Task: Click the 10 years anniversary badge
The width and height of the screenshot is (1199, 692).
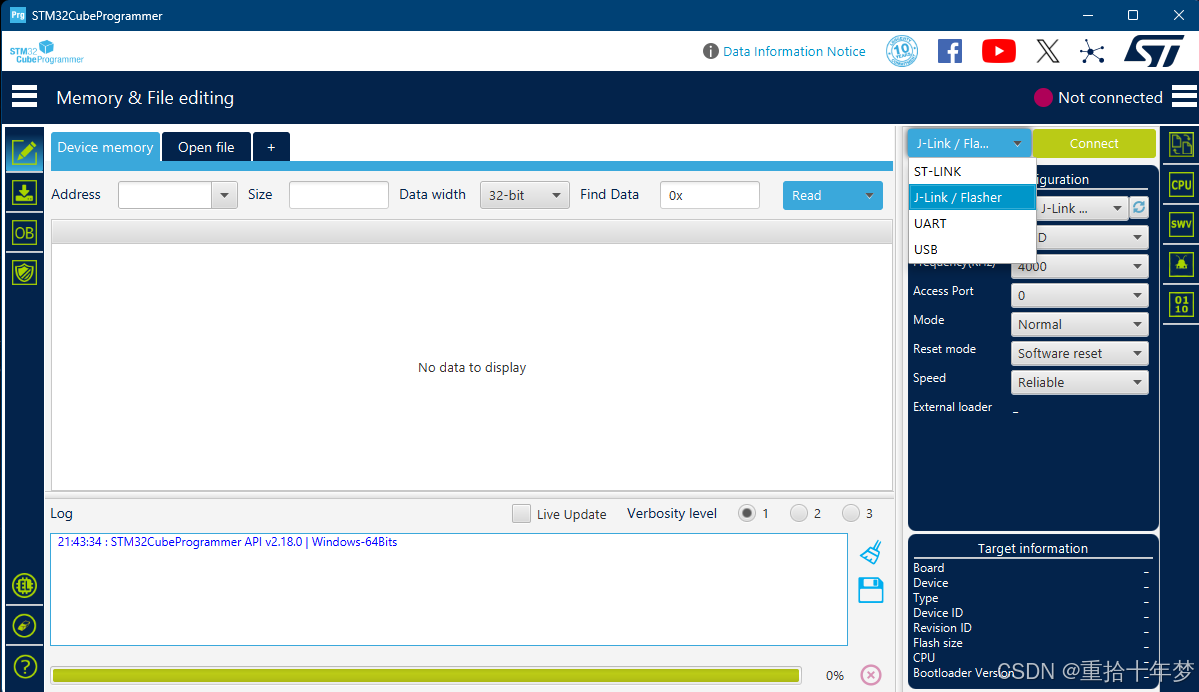Action: pos(902,51)
